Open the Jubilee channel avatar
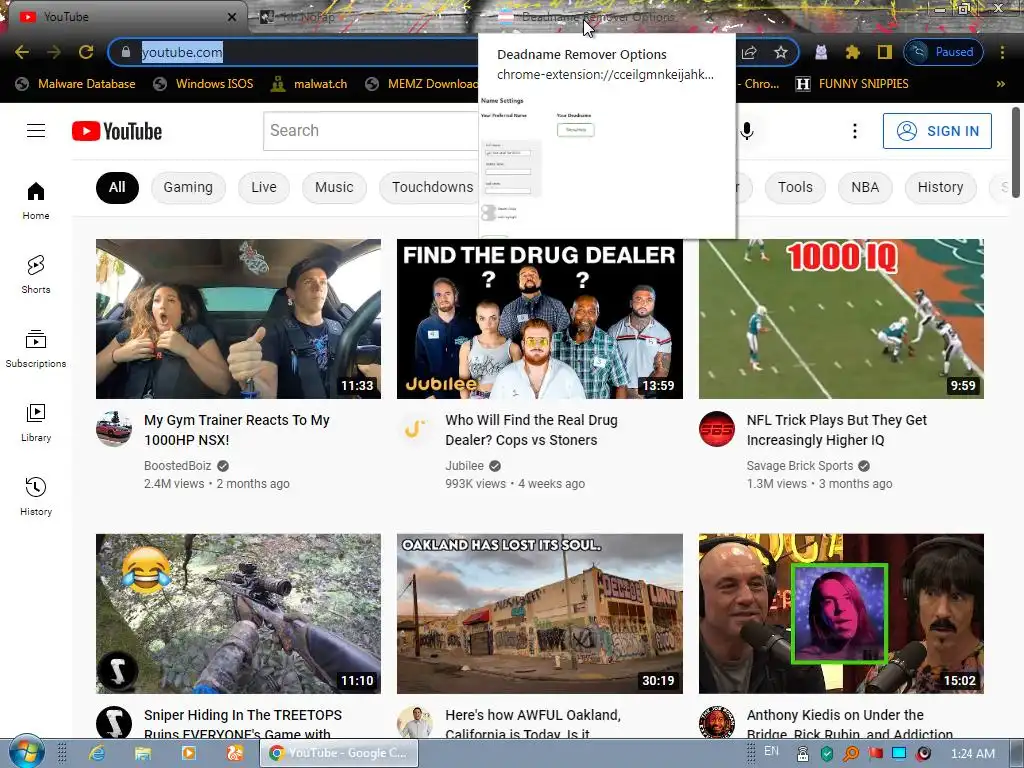1024x768 pixels. coord(415,428)
